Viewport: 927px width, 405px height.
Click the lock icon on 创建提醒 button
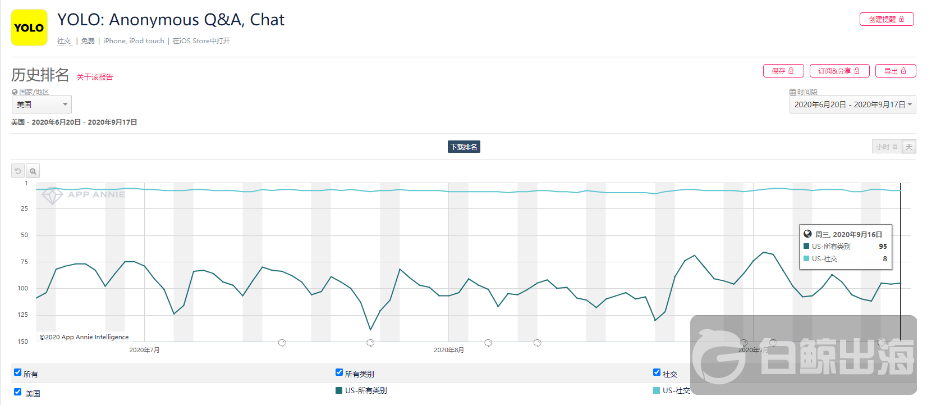(901, 18)
